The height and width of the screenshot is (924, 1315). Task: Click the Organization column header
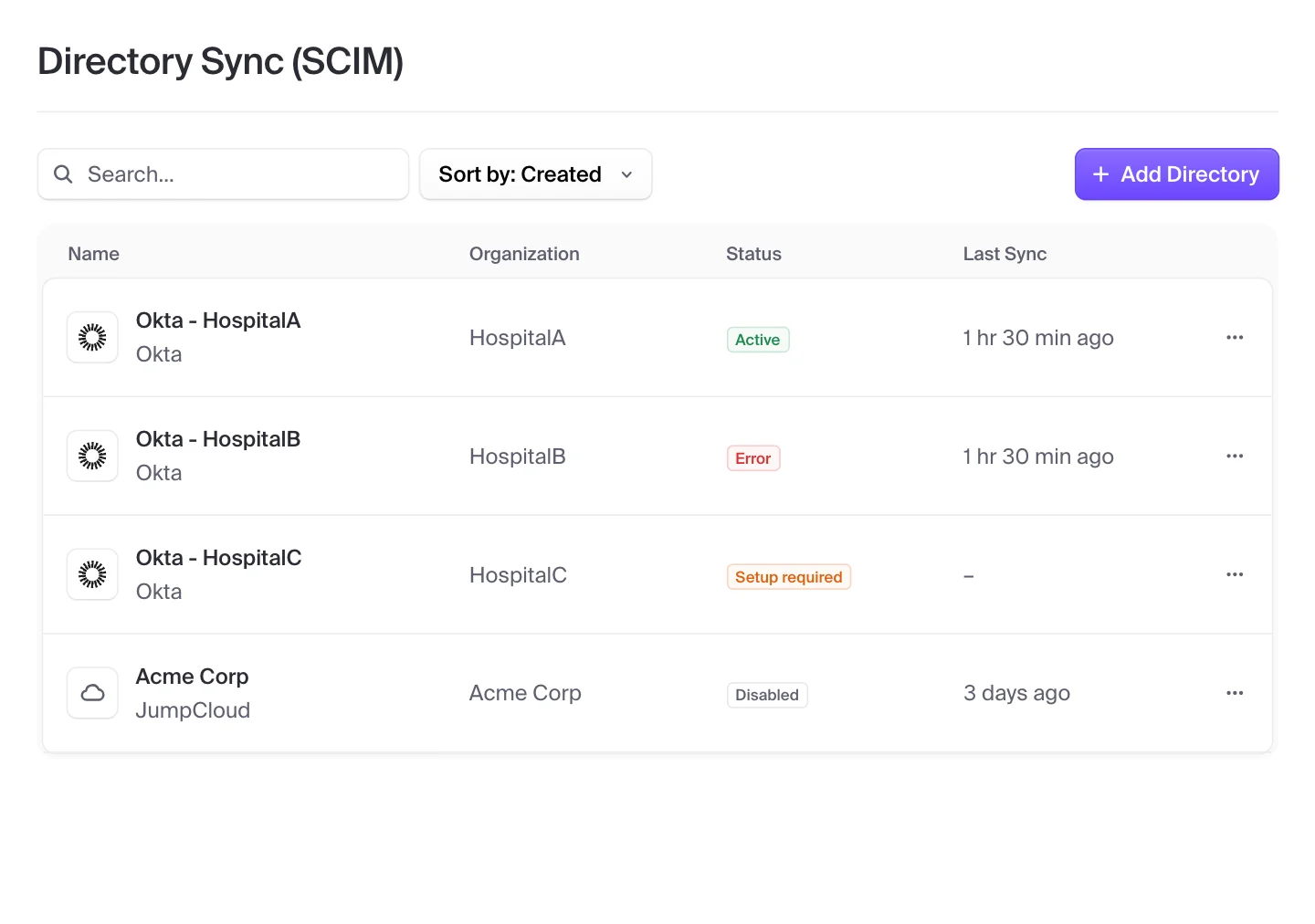click(524, 254)
